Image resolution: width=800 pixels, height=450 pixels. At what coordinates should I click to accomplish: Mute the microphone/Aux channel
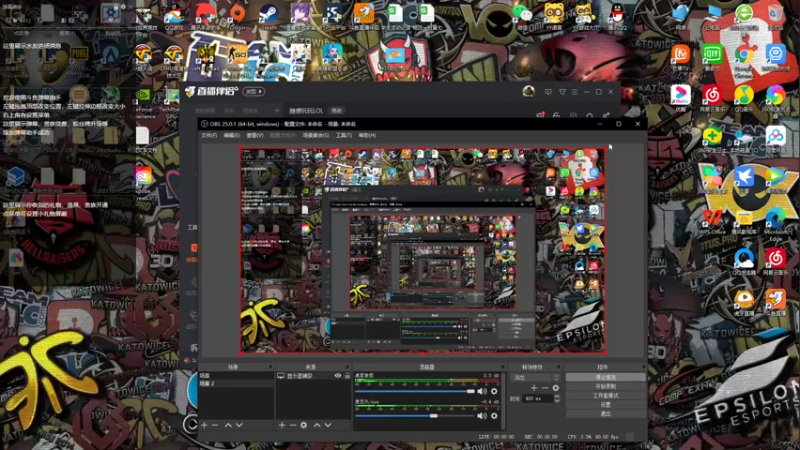[482, 416]
